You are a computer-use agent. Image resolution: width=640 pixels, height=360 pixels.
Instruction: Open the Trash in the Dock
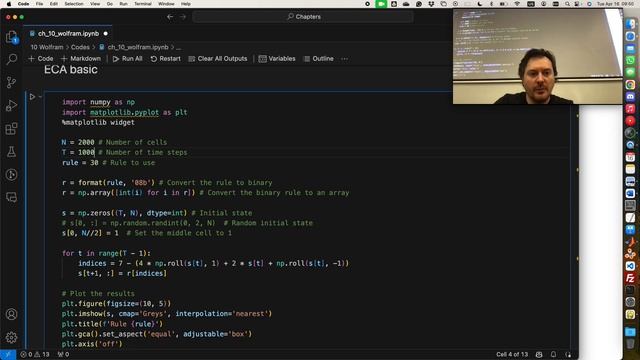630,344
